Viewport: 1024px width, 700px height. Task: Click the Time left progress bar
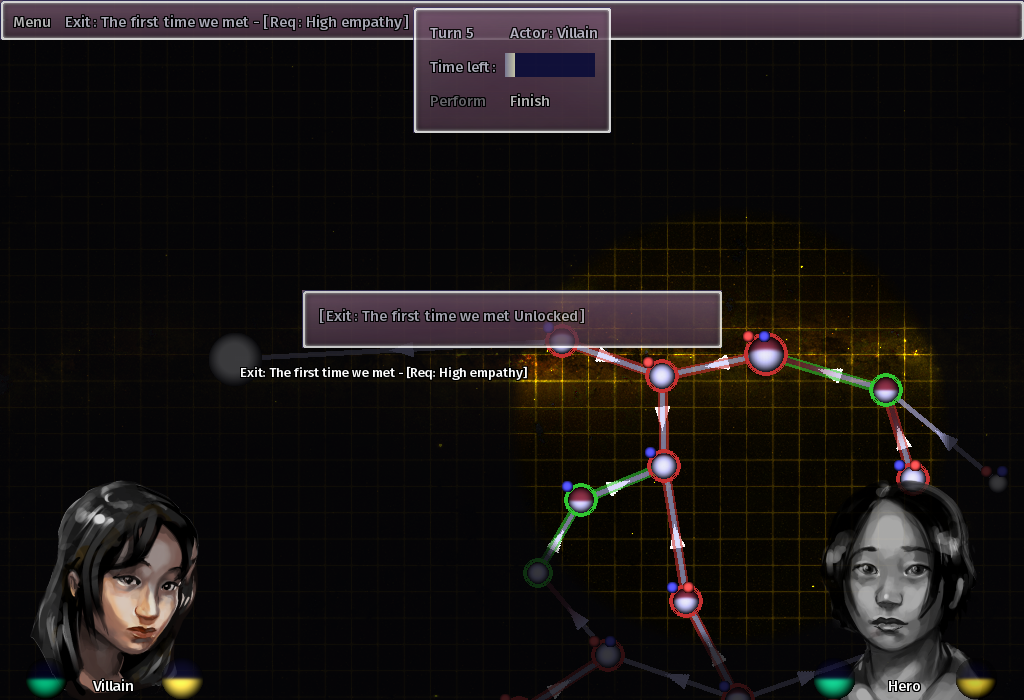click(550, 65)
